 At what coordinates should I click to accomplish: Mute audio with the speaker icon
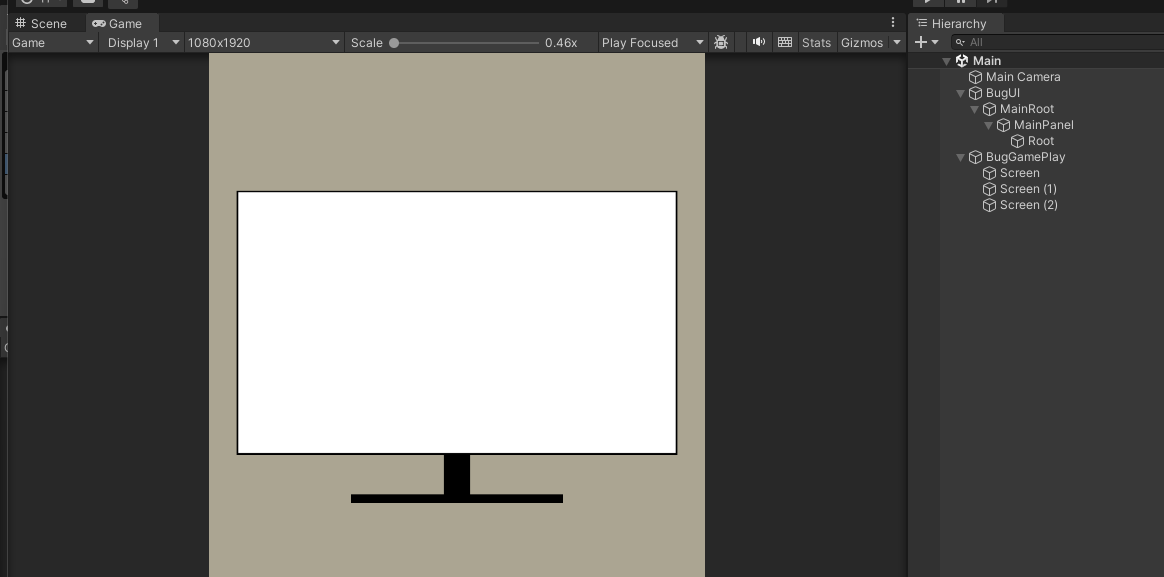759,42
